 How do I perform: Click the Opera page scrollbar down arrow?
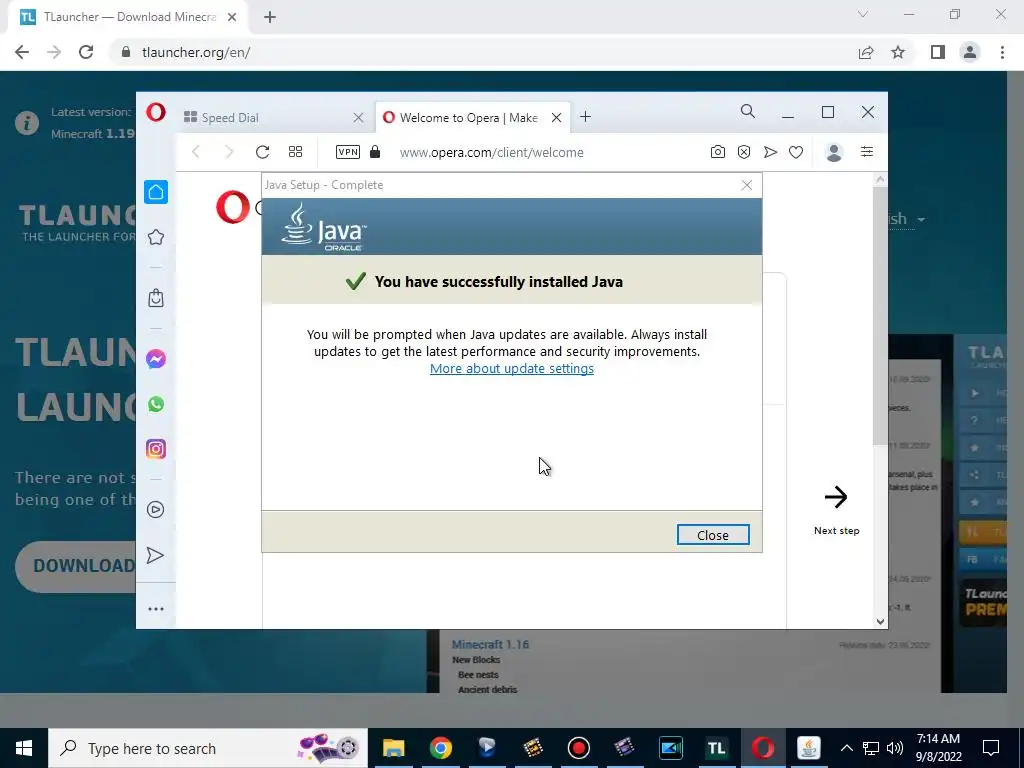click(880, 622)
